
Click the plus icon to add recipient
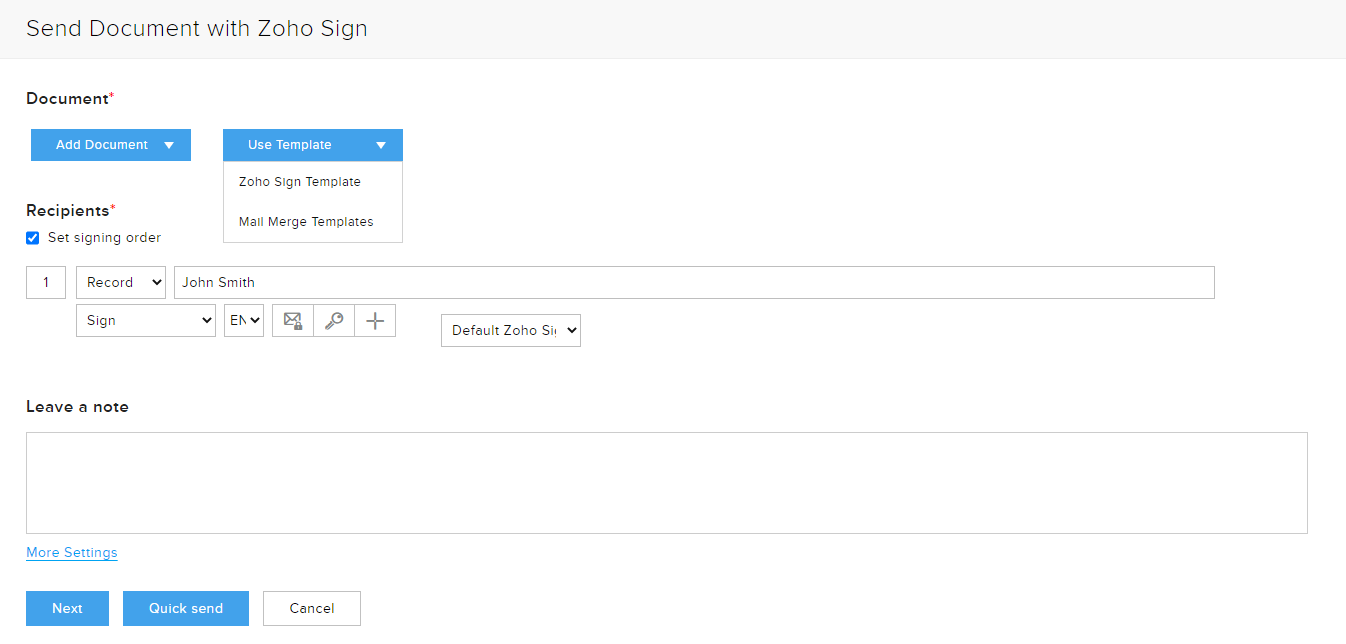pos(375,321)
